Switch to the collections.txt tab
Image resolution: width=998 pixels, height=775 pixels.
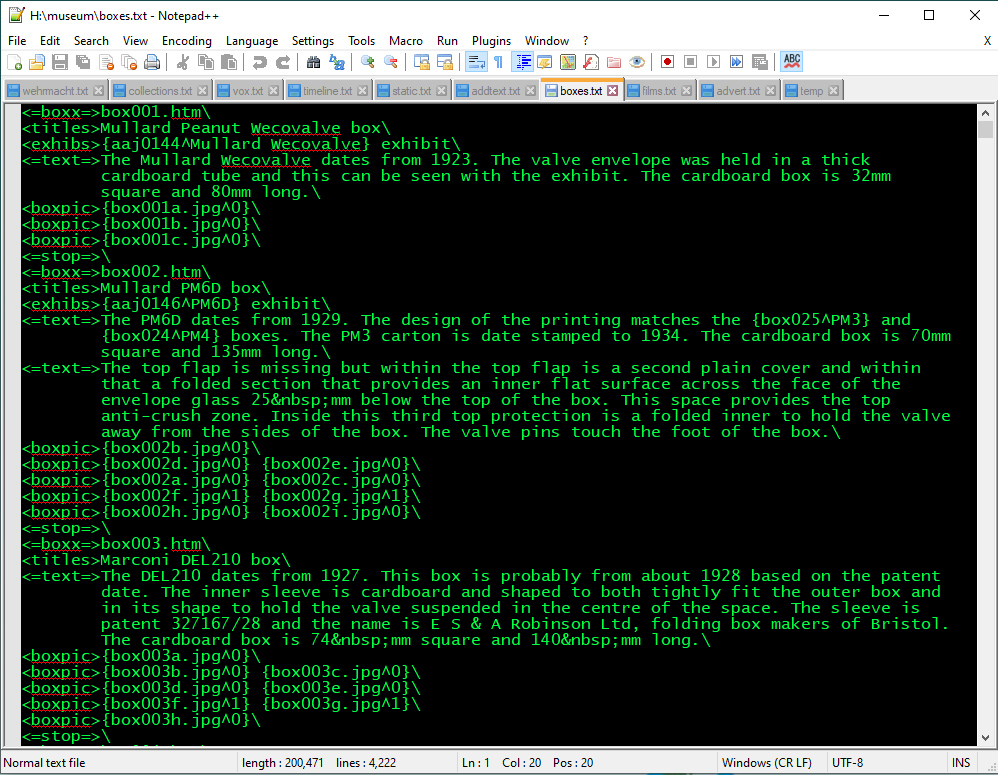coord(160,91)
